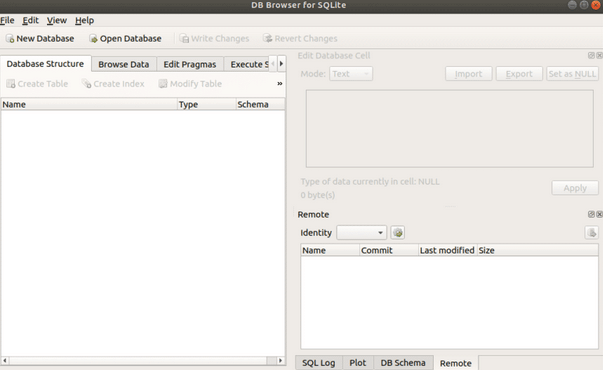
Task: Click into the cell editor text area
Action: (450, 128)
